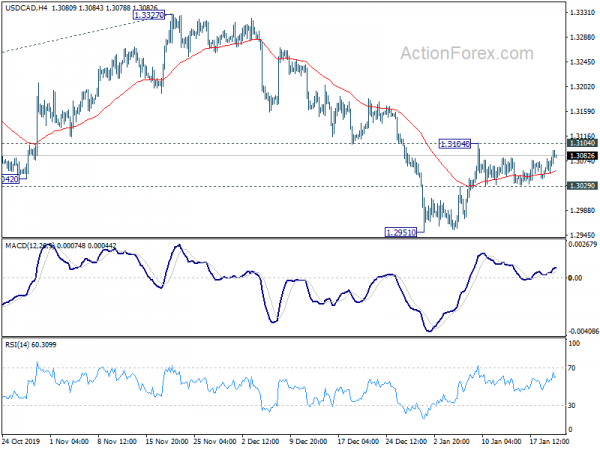Click the 24 Dec 12:00 time axis marker

point(406,441)
